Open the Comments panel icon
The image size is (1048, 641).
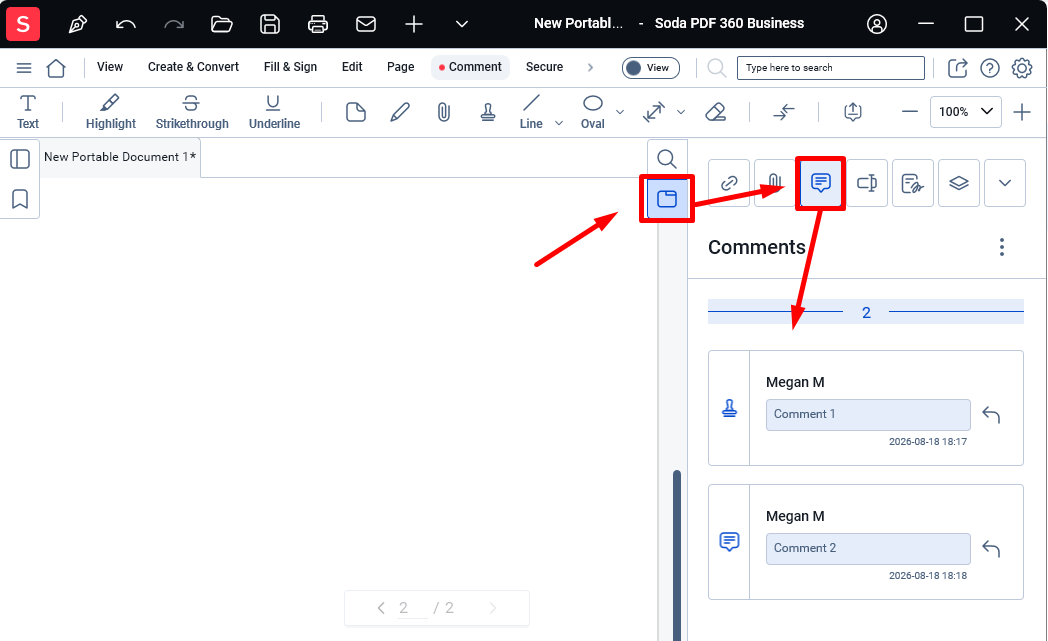point(821,183)
